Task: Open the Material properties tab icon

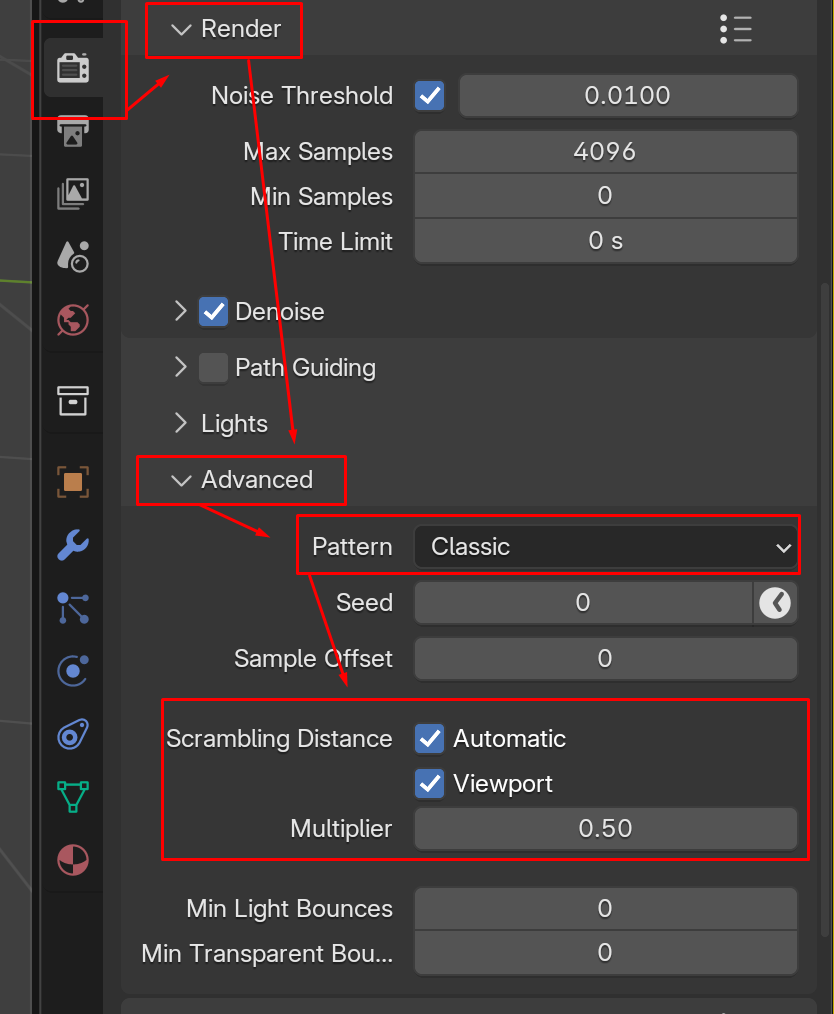Action: pos(73,860)
